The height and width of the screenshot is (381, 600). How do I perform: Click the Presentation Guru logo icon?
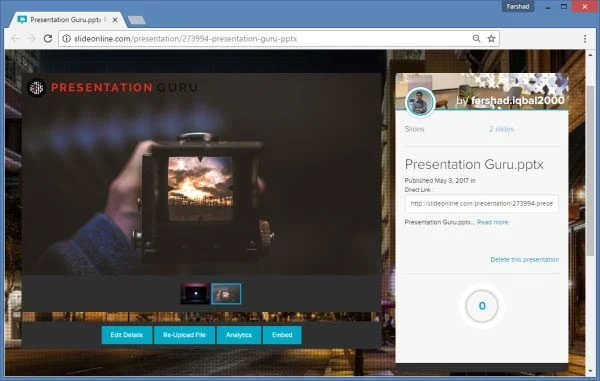pyautogui.click(x=37, y=88)
